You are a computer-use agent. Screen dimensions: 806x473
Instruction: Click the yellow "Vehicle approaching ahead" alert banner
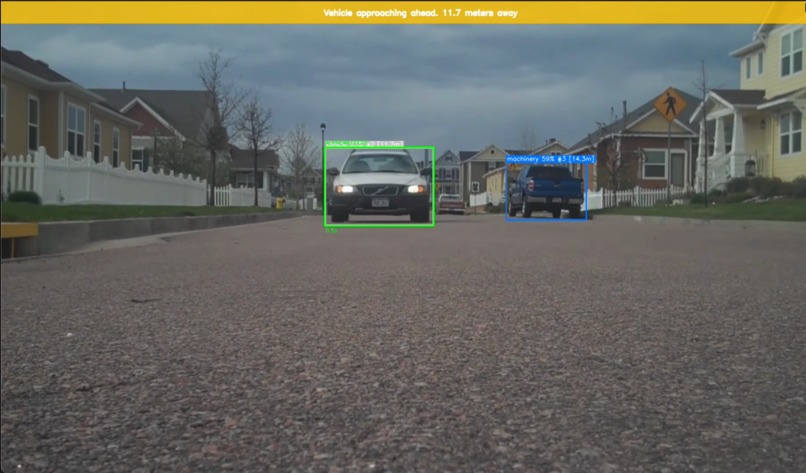[403, 13]
